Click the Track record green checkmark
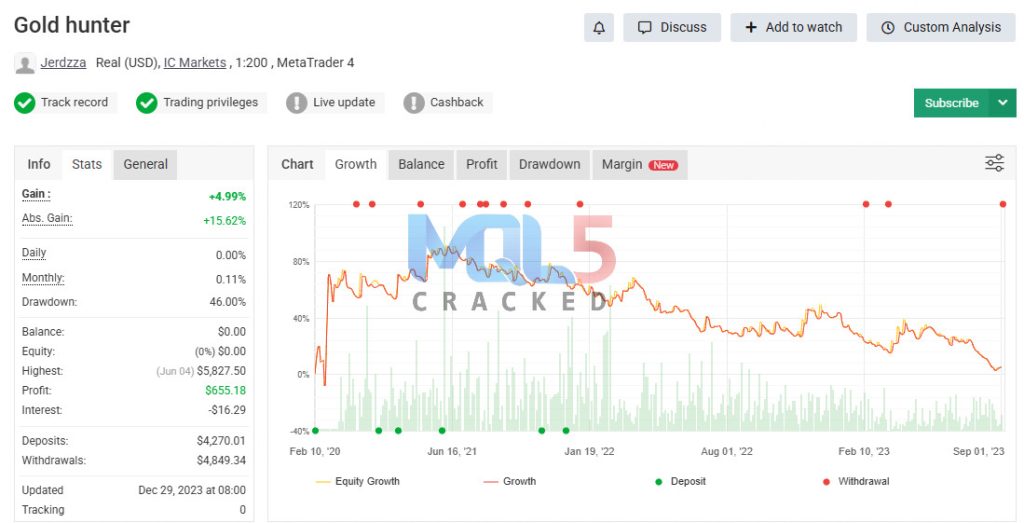The width and height of the screenshot is (1024, 523). point(25,103)
